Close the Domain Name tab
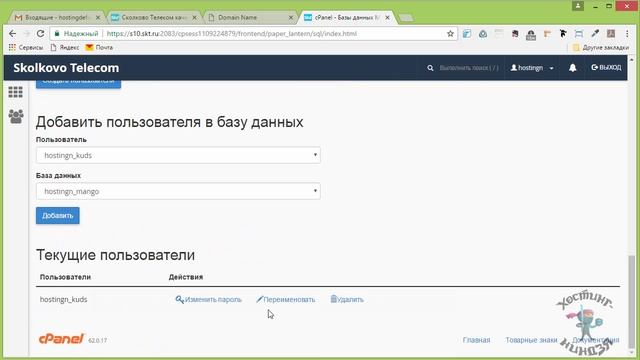The height and width of the screenshot is (360, 640). click(x=291, y=18)
